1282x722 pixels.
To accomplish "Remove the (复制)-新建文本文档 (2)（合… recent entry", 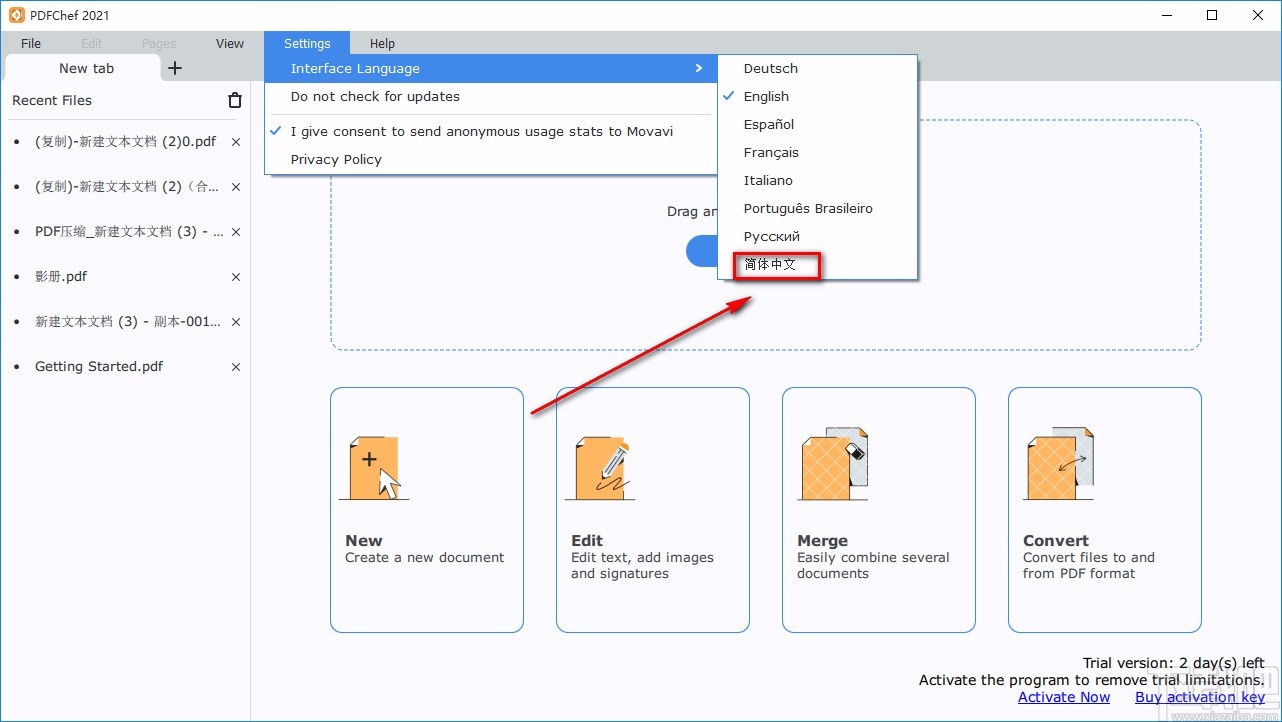I will pyautogui.click(x=236, y=187).
